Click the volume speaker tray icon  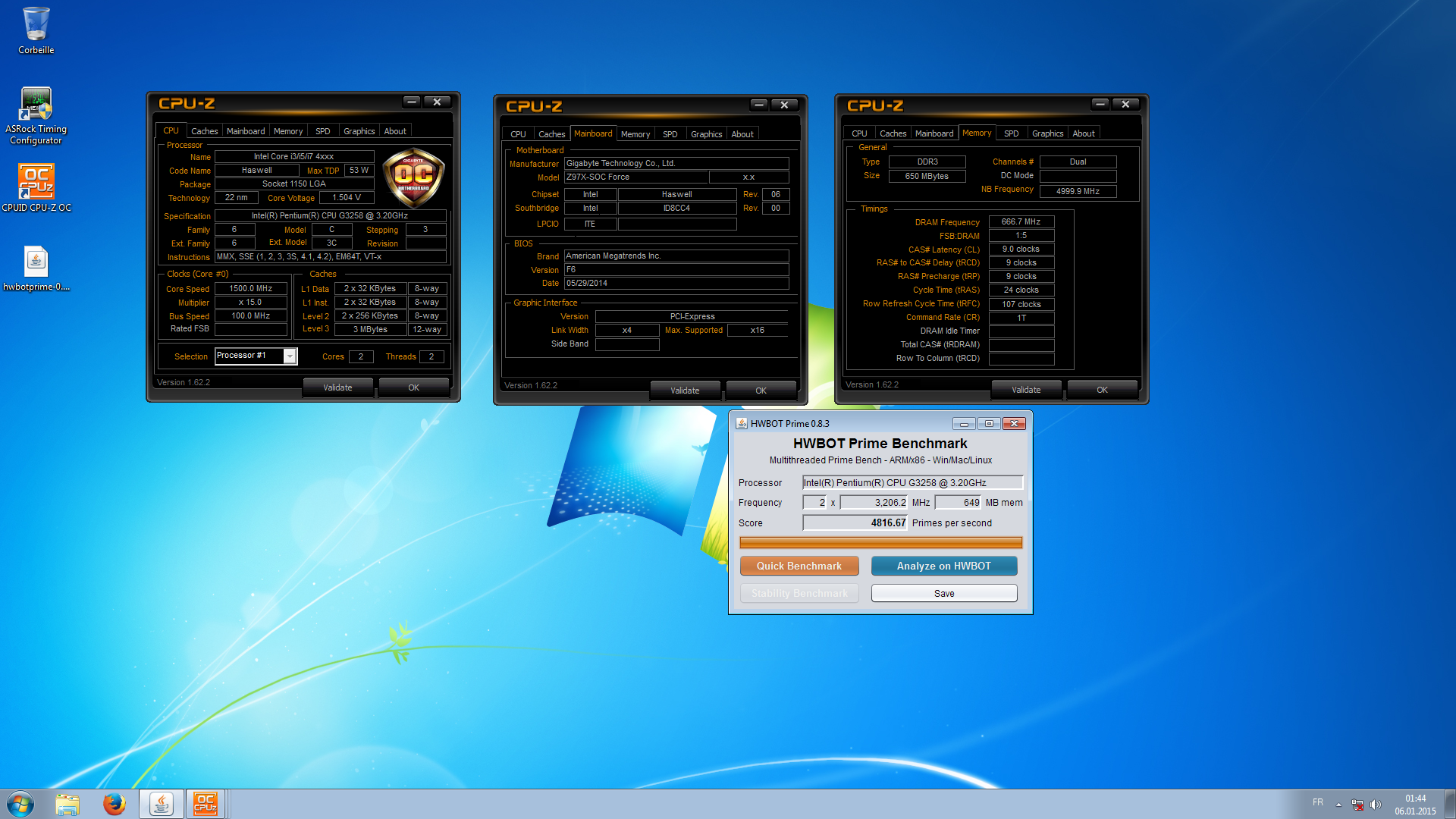pyautogui.click(x=1376, y=805)
